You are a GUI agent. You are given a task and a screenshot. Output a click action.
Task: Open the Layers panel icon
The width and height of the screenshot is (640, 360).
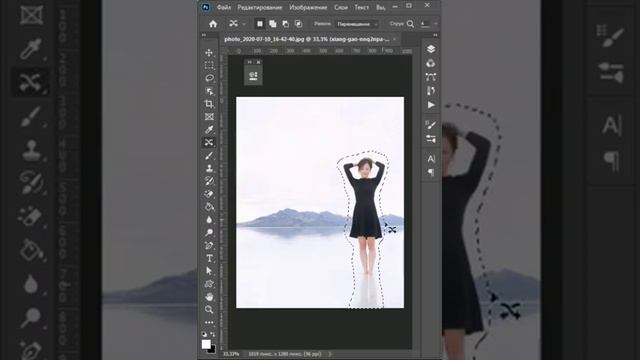[x=431, y=49]
